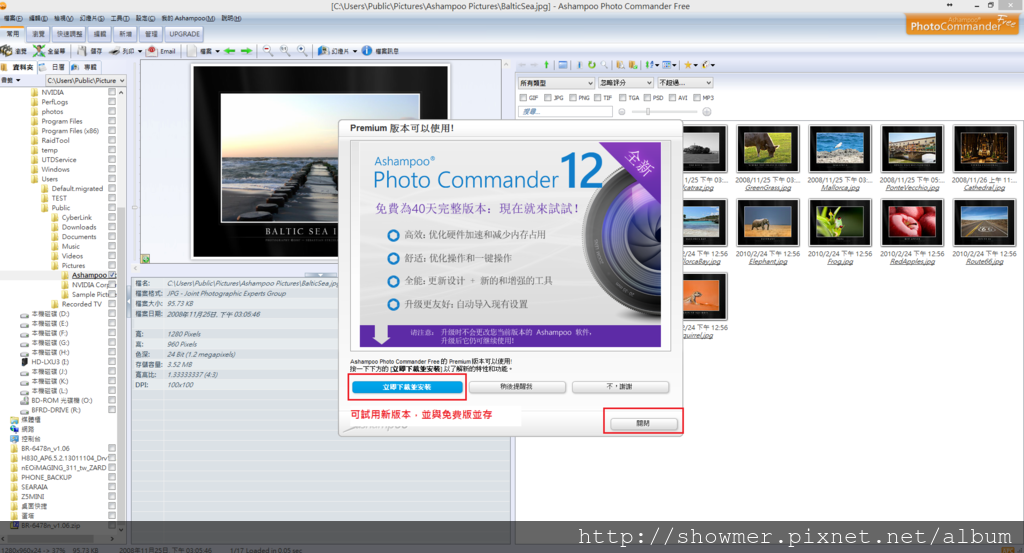This screenshot has height=553, width=1024.
Task: Click the 關閉 close button in dialog
Action: point(643,424)
